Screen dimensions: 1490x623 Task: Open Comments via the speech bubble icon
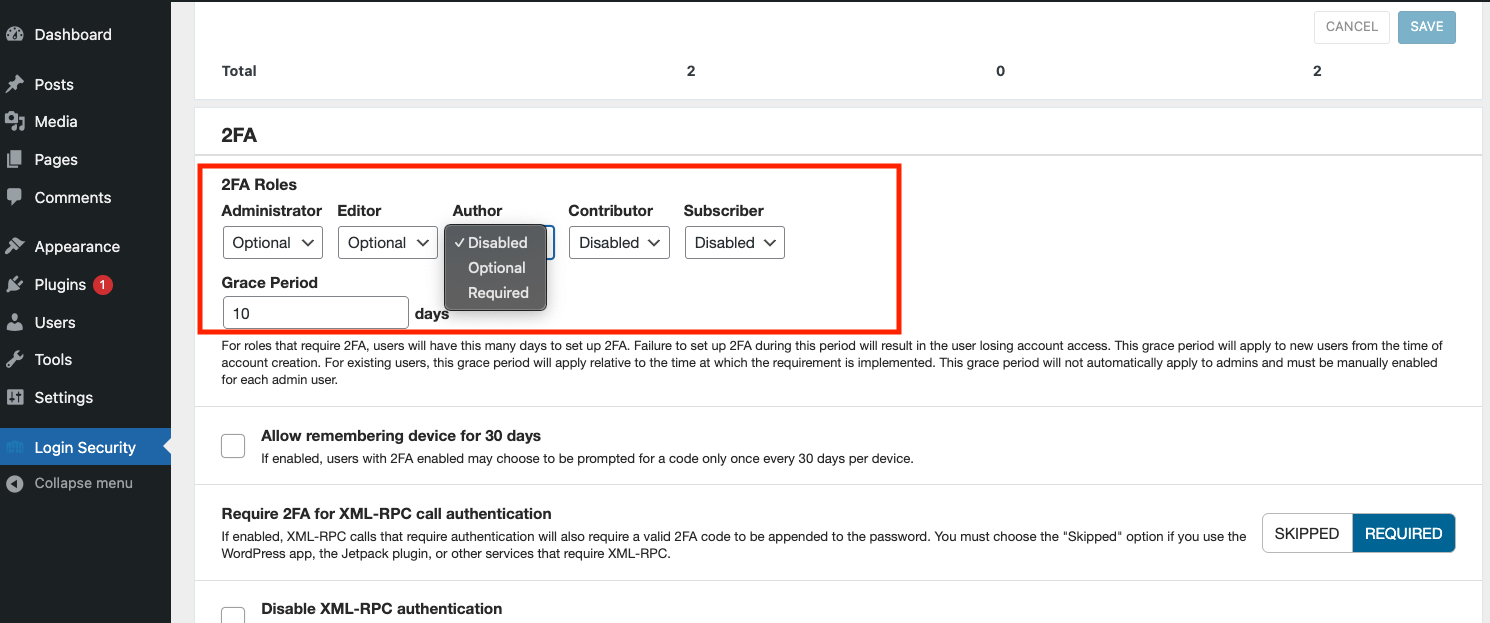coord(16,197)
